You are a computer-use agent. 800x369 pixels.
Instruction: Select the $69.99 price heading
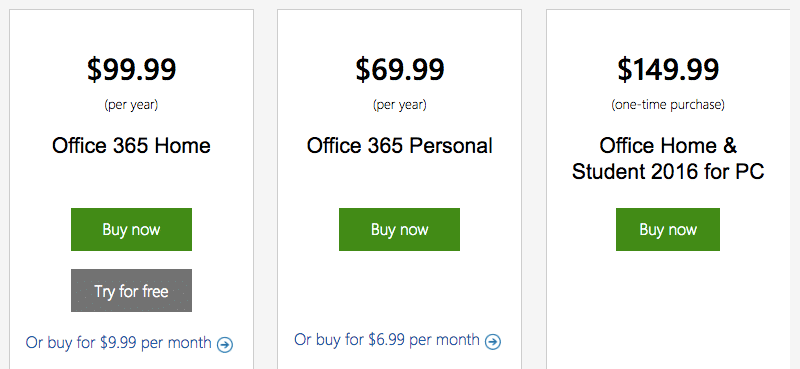coord(400,69)
